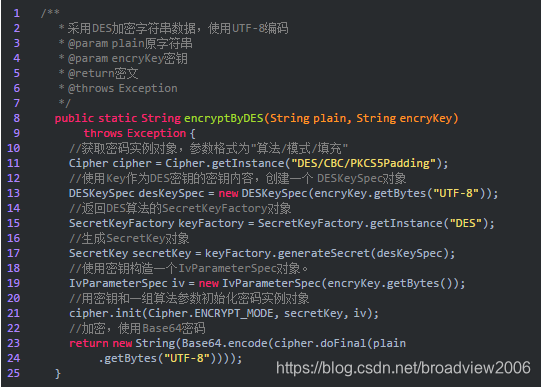Click line number 8 in the gutter
Screen dimensions: 541x387
(17, 118)
